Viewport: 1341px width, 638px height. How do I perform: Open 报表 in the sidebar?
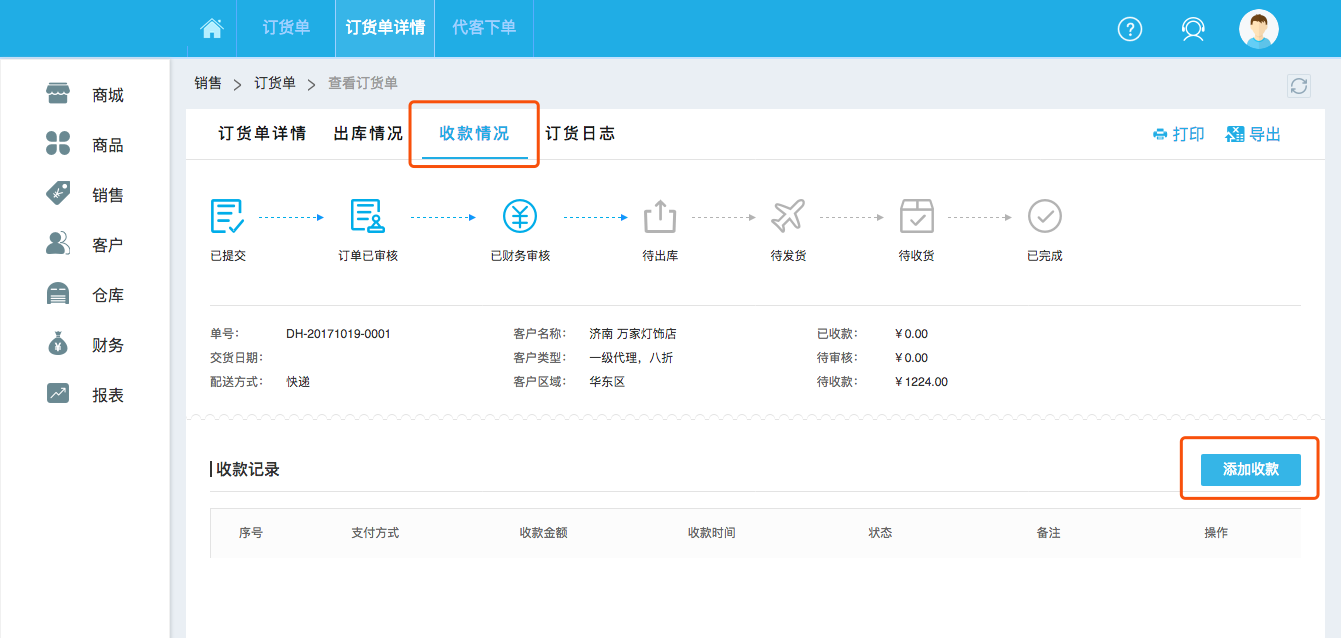click(86, 395)
